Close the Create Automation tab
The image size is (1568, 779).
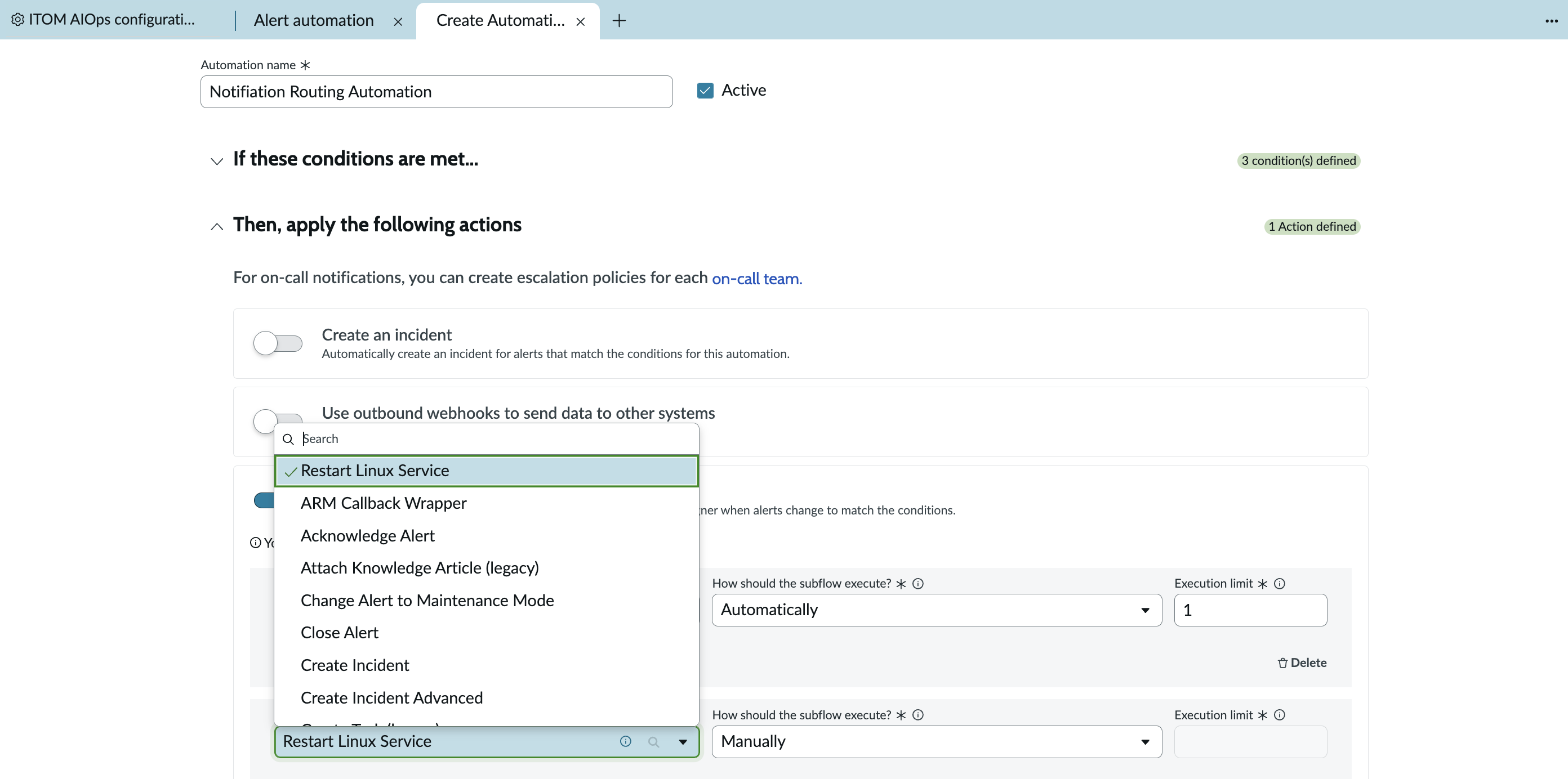tap(581, 21)
